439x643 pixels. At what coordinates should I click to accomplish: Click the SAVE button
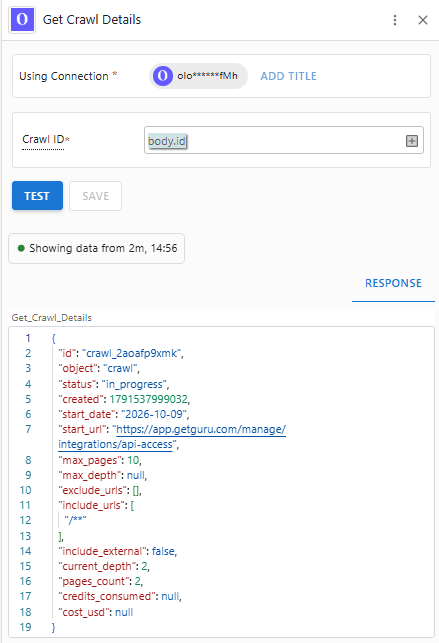coord(96,196)
